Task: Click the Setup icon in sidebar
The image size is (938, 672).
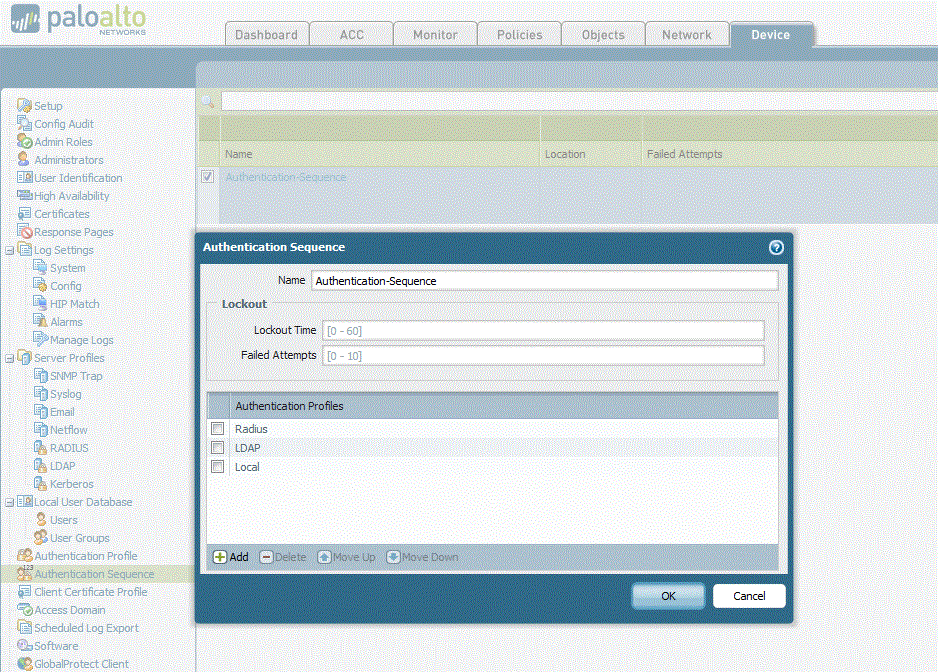Action: 25,105
